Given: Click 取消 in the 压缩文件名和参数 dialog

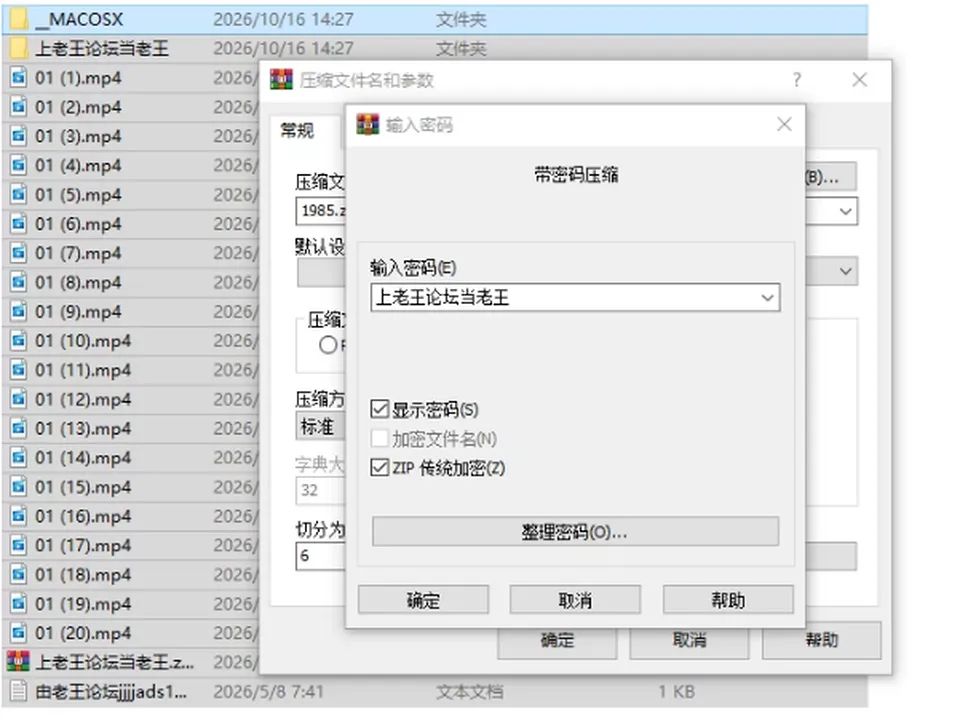Looking at the screenshot, I should 689,641.
